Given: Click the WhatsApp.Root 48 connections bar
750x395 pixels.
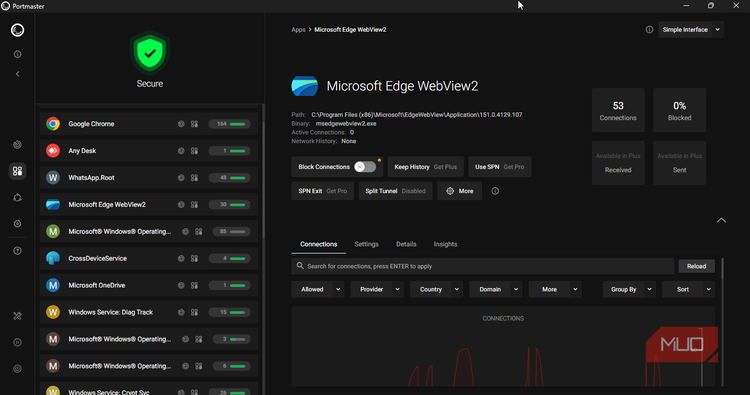Looking at the screenshot, I should (x=230, y=177).
